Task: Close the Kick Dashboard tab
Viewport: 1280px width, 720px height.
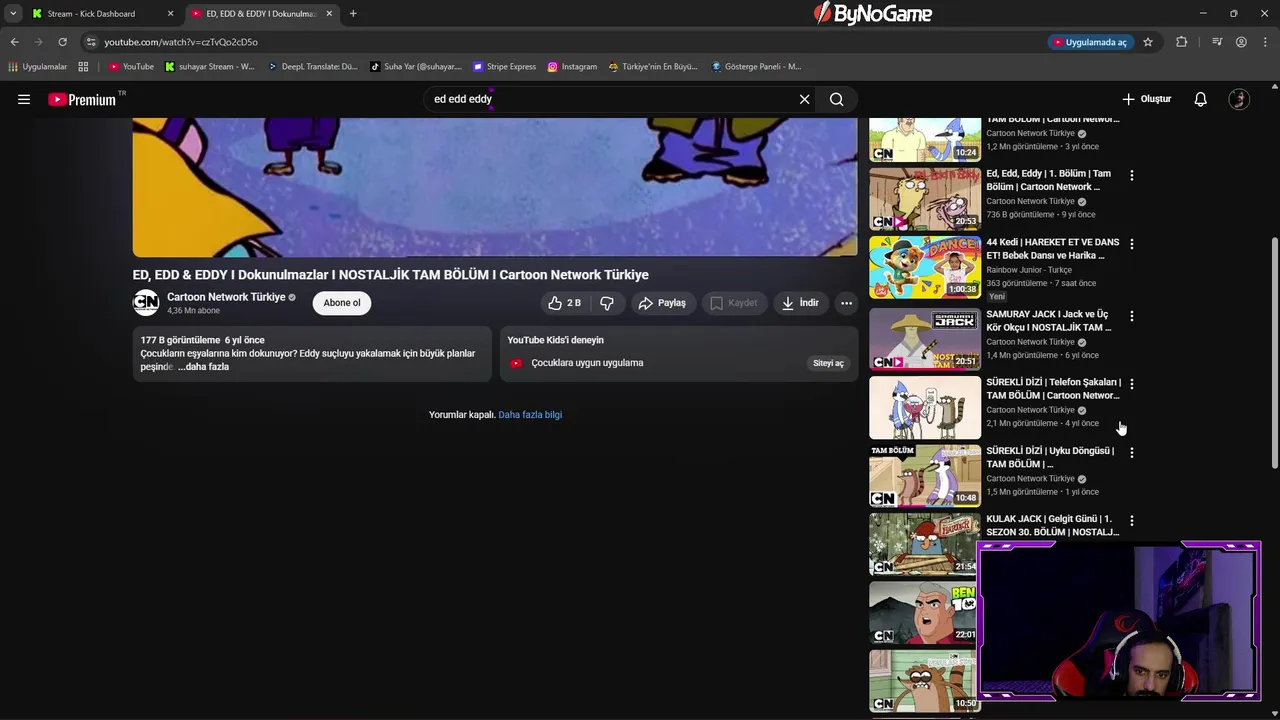Action: 170,14
